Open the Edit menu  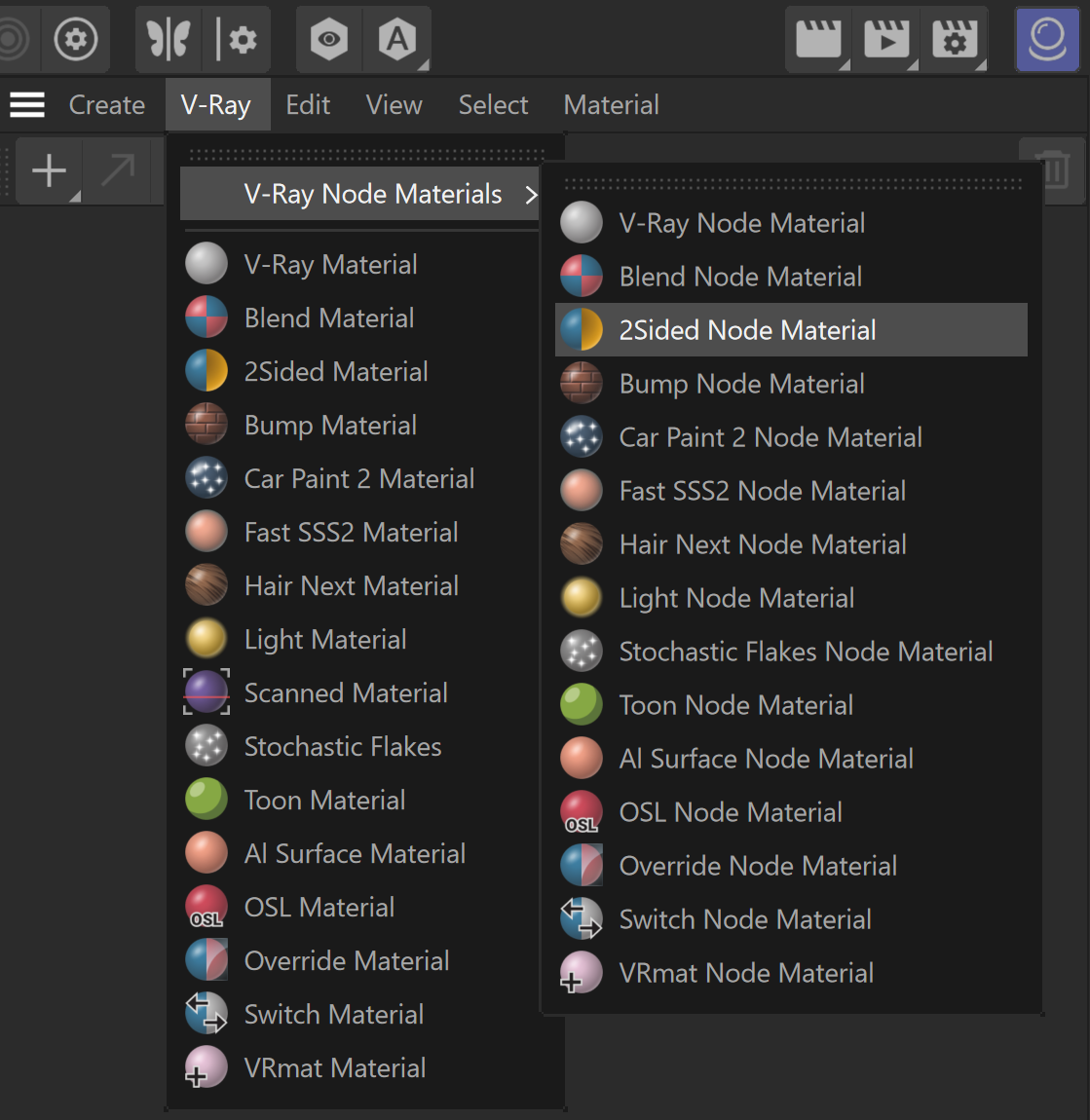[x=308, y=105]
